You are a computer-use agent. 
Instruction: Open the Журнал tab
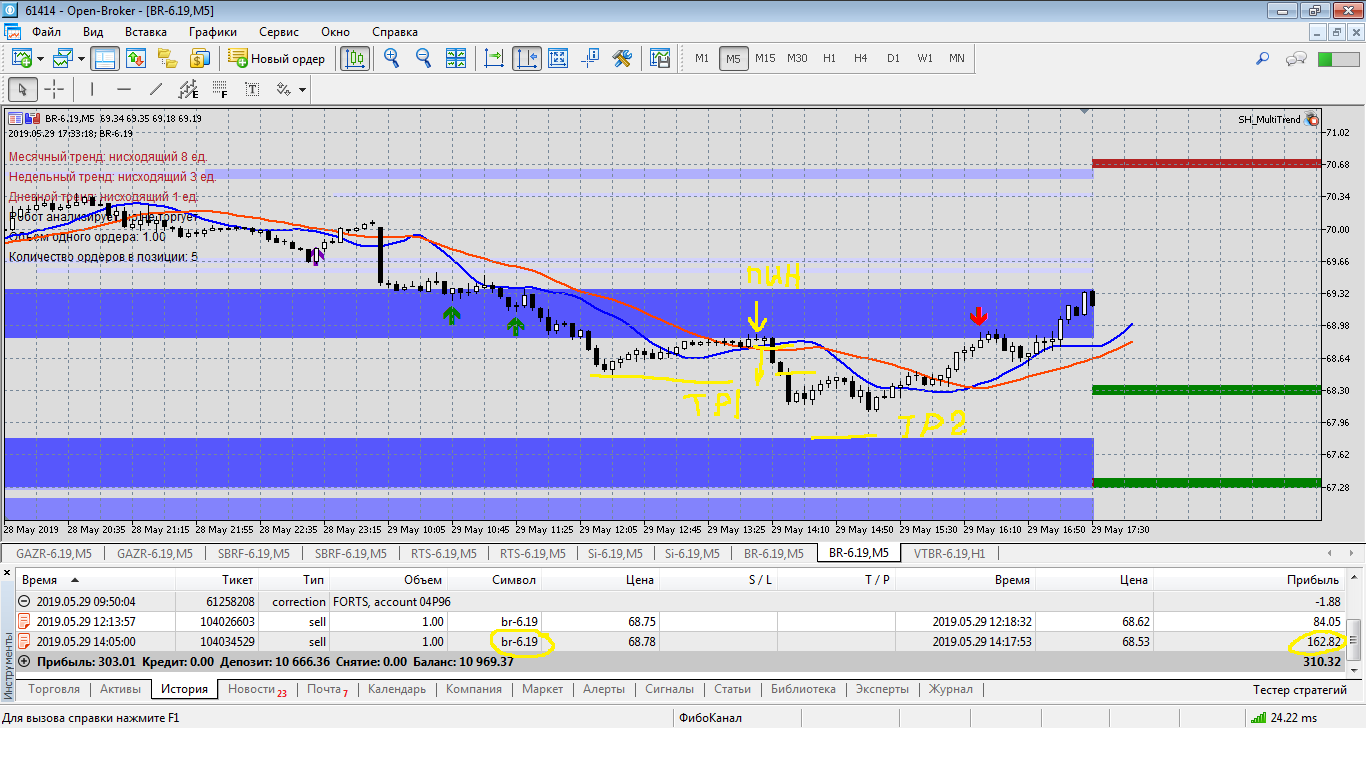(951, 689)
